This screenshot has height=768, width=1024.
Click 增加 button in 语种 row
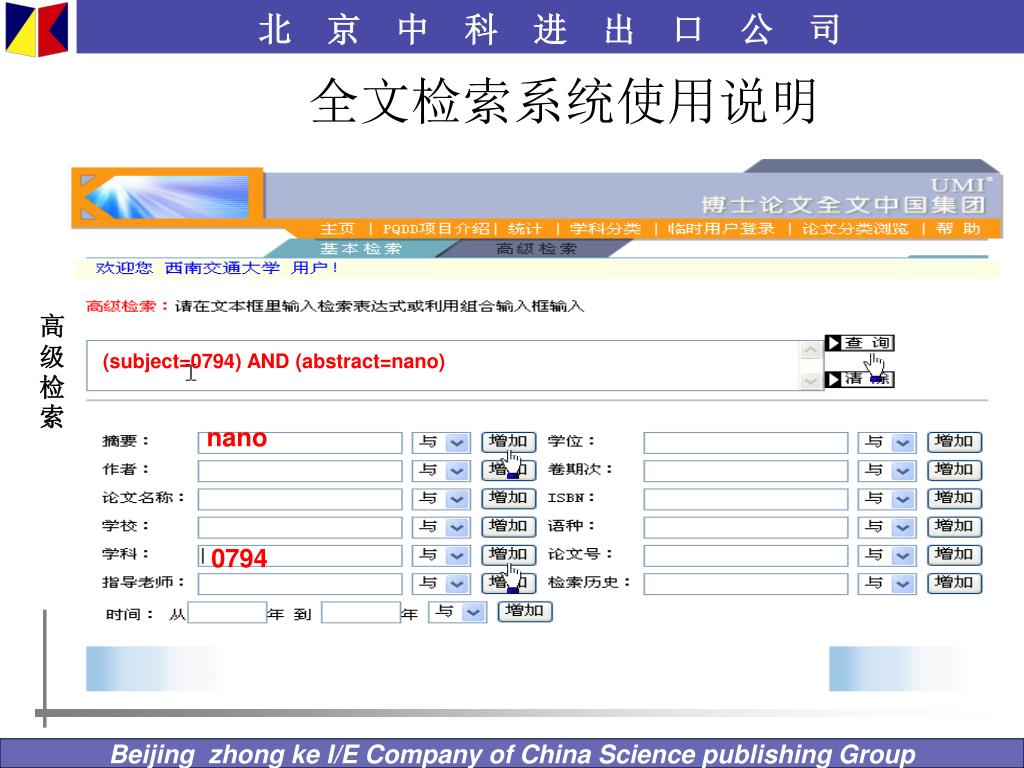pos(955,526)
